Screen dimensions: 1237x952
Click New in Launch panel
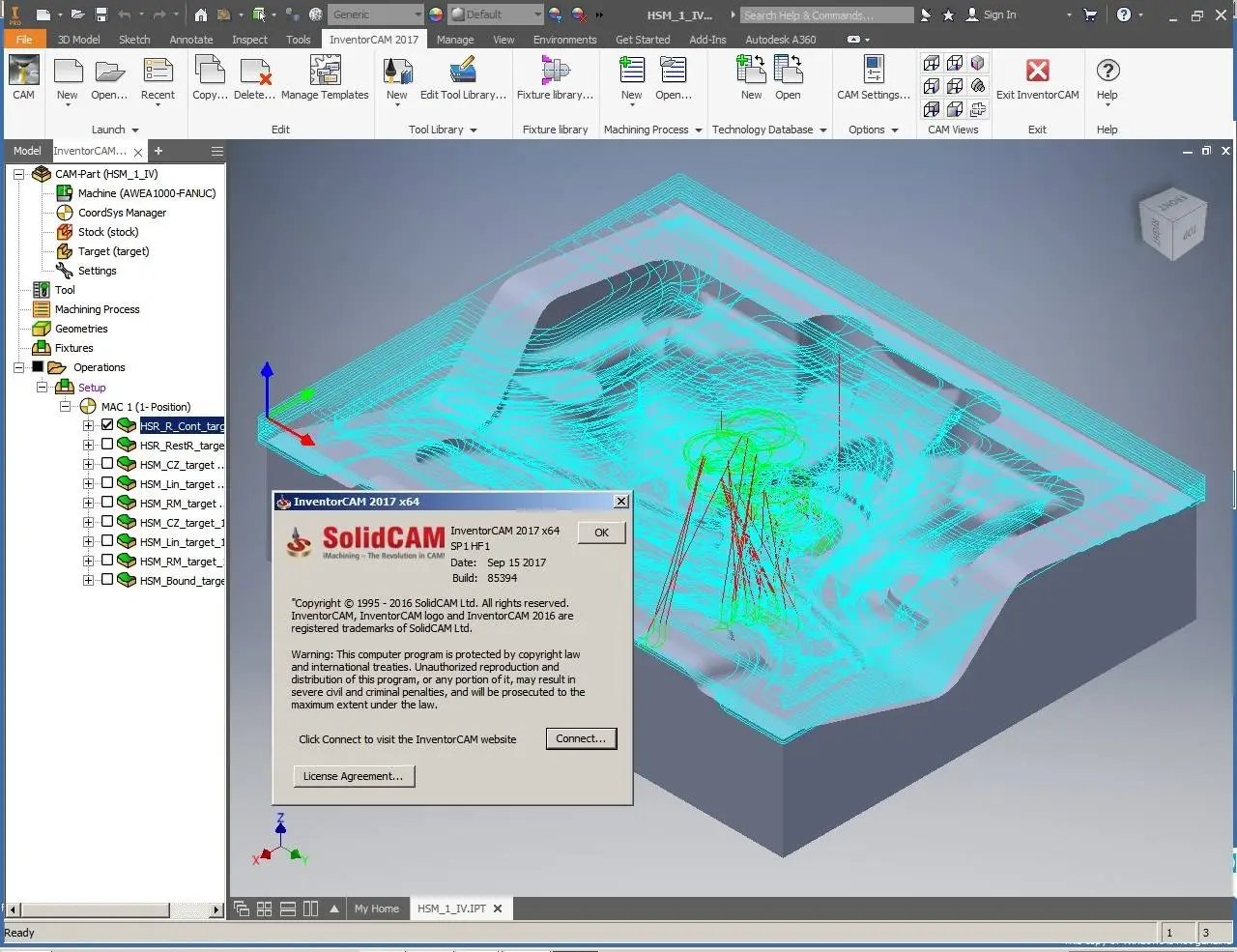[67, 81]
